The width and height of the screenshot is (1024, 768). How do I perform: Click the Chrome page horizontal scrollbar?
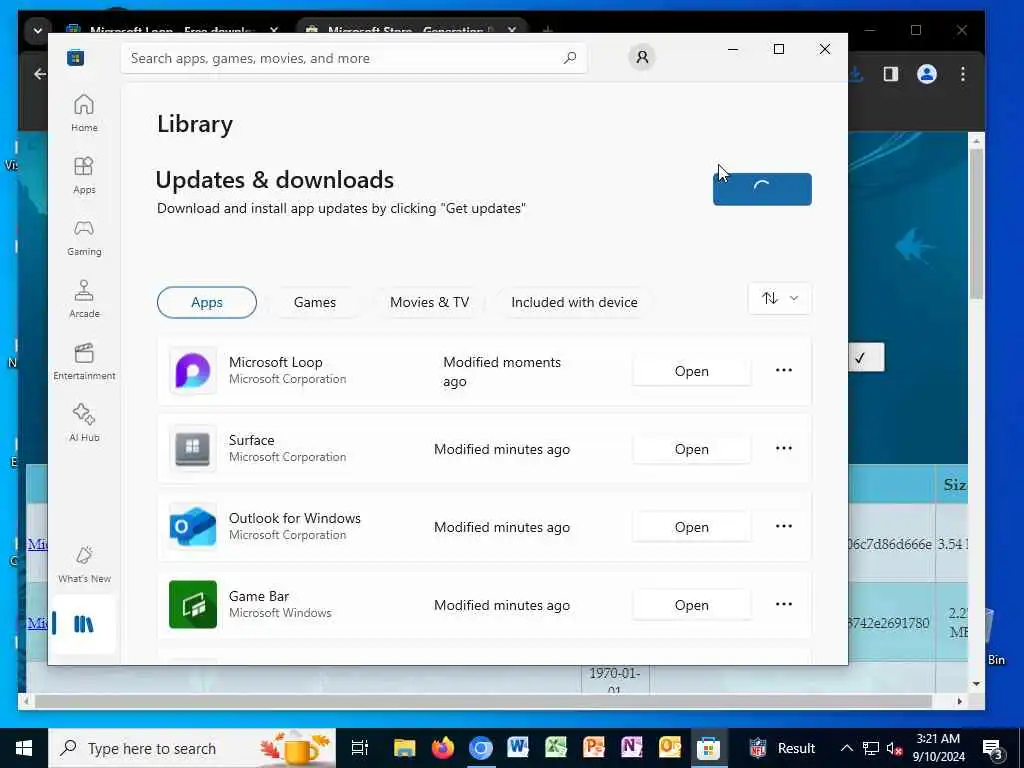(483, 701)
